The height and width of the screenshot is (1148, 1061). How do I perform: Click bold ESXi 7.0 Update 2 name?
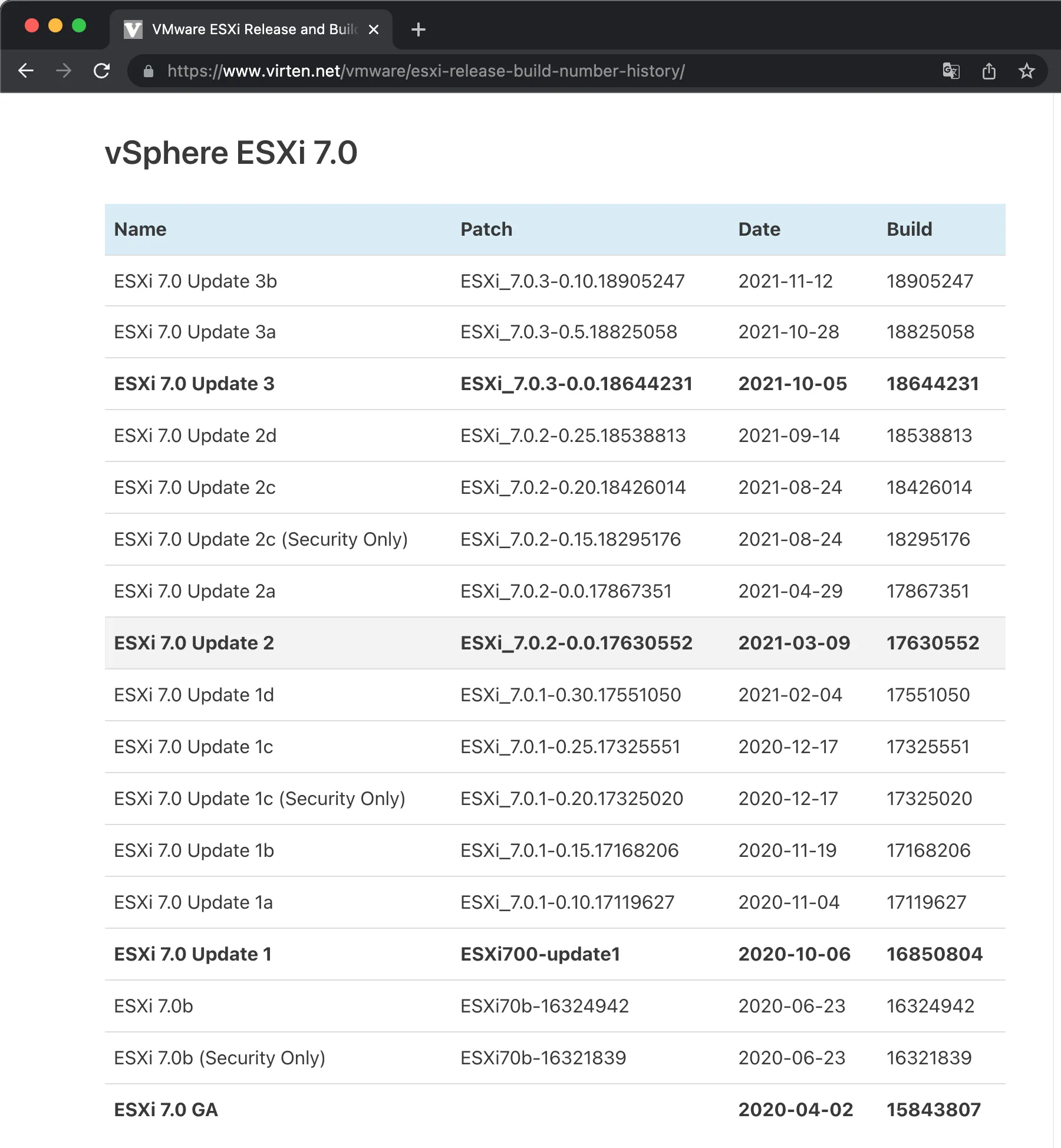(195, 643)
